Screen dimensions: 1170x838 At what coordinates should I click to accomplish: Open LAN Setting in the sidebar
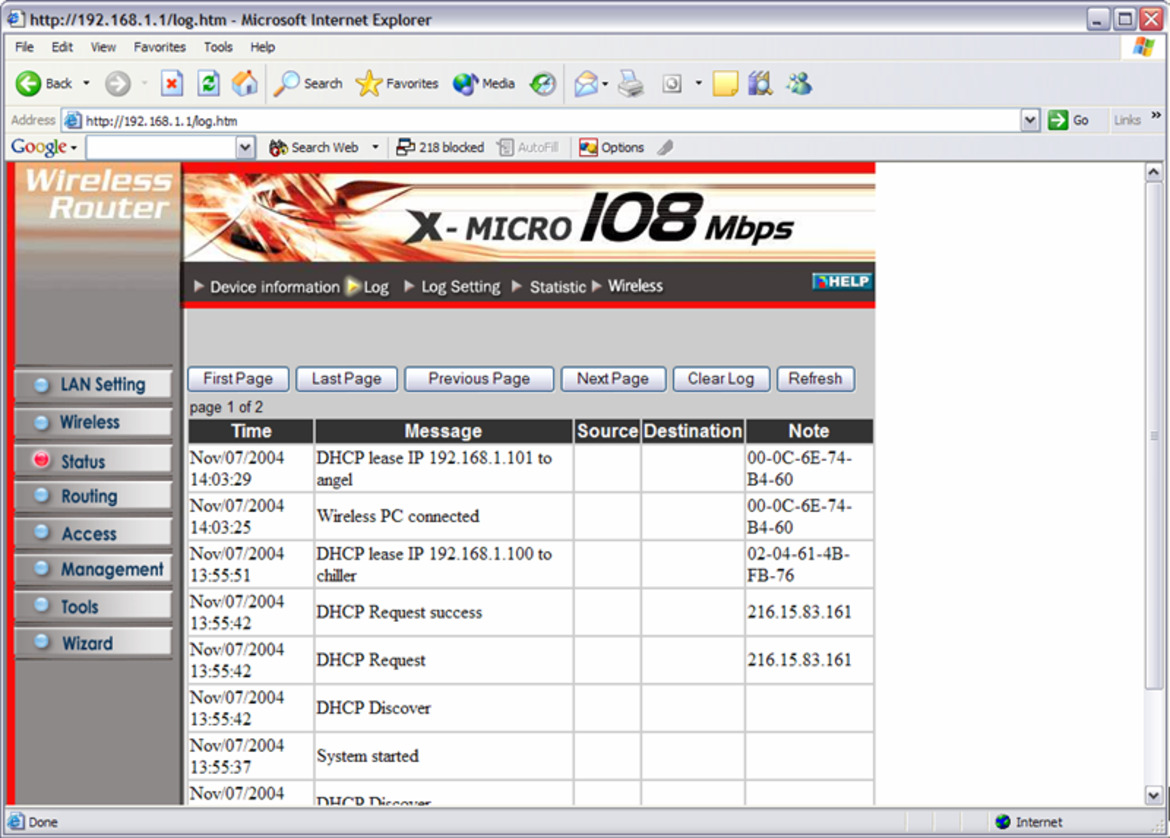(93, 384)
